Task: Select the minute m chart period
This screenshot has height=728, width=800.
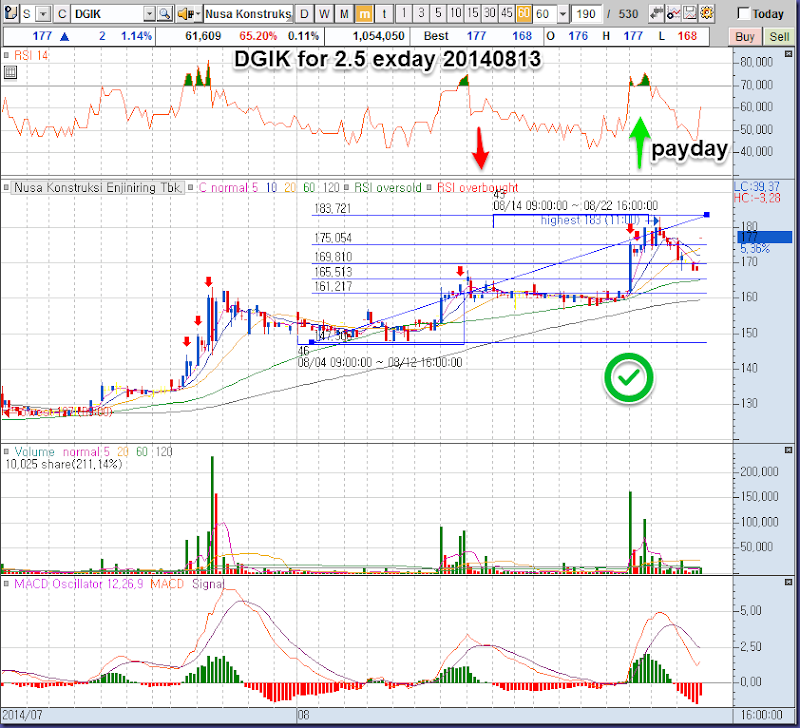Action: coord(364,14)
